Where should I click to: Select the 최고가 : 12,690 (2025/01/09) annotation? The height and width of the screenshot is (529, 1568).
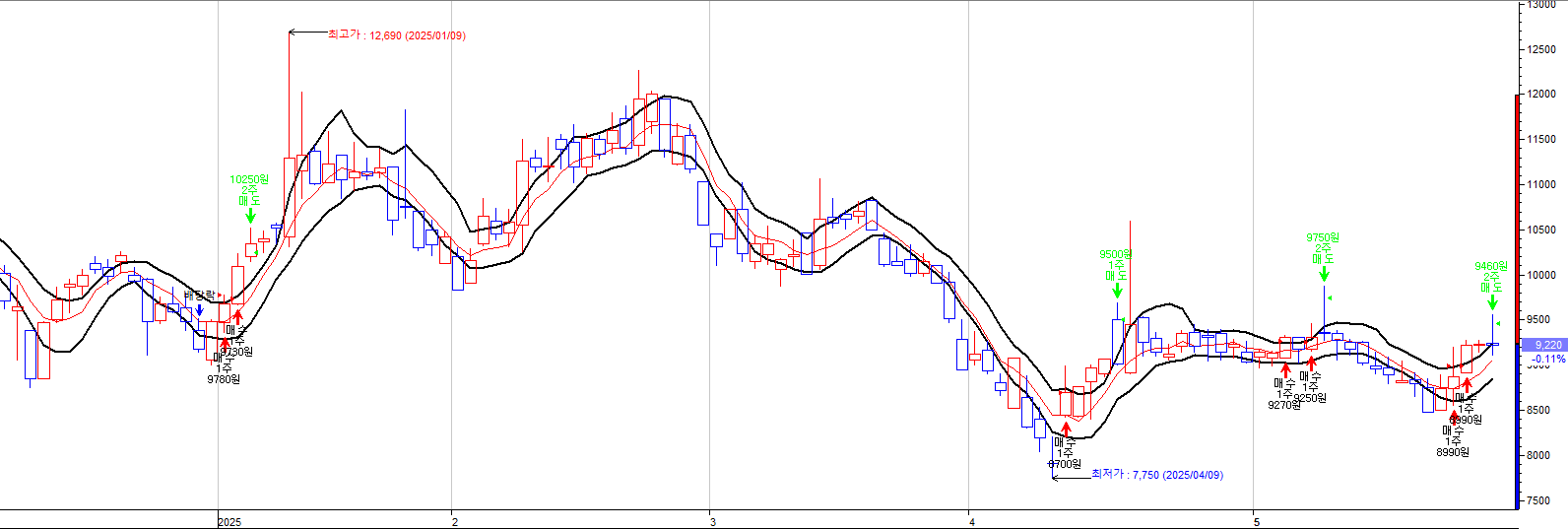[x=397, y=34]
